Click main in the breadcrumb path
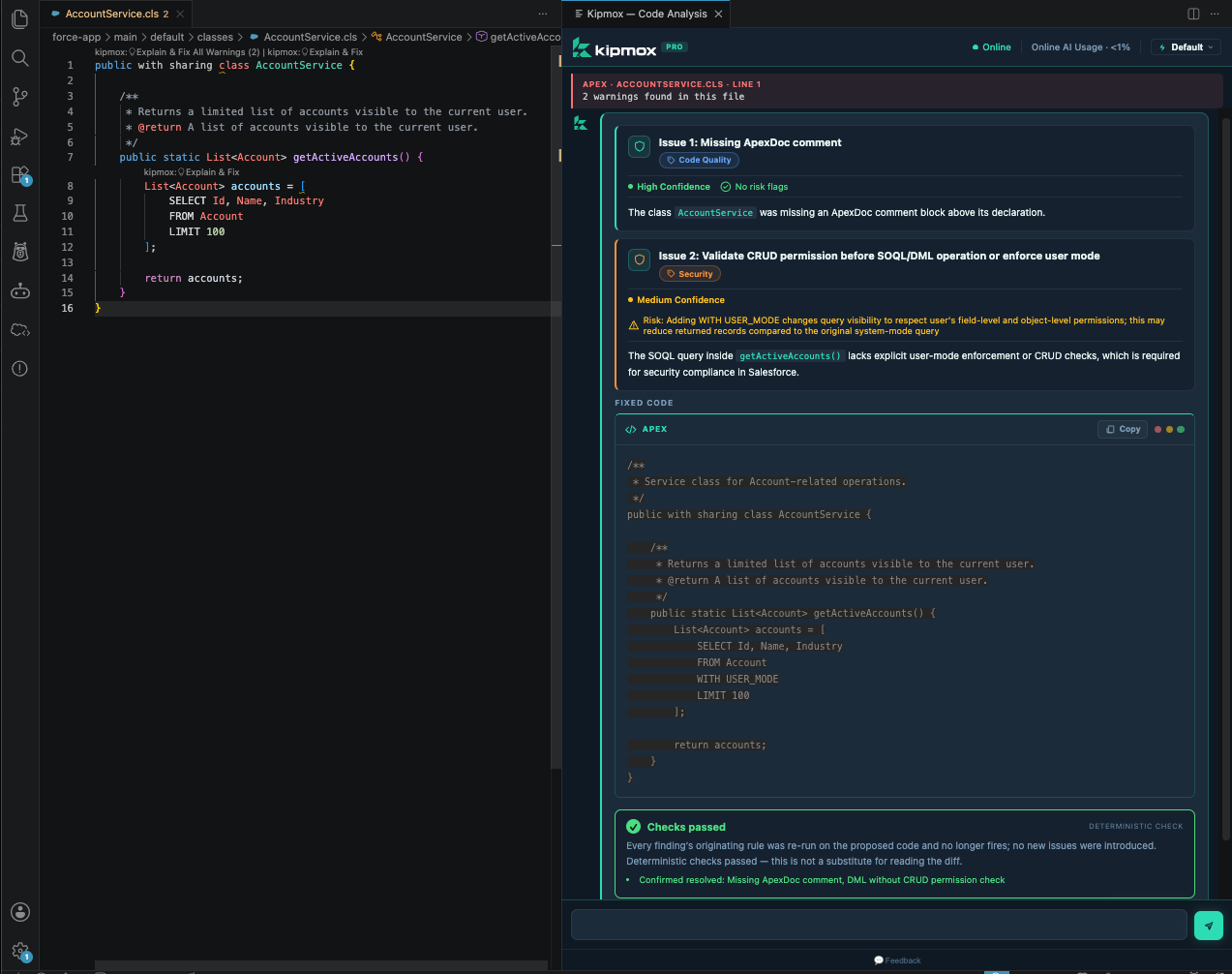Image resolution: width=1232 pixels, height=974 pixels. click(126, 37)
